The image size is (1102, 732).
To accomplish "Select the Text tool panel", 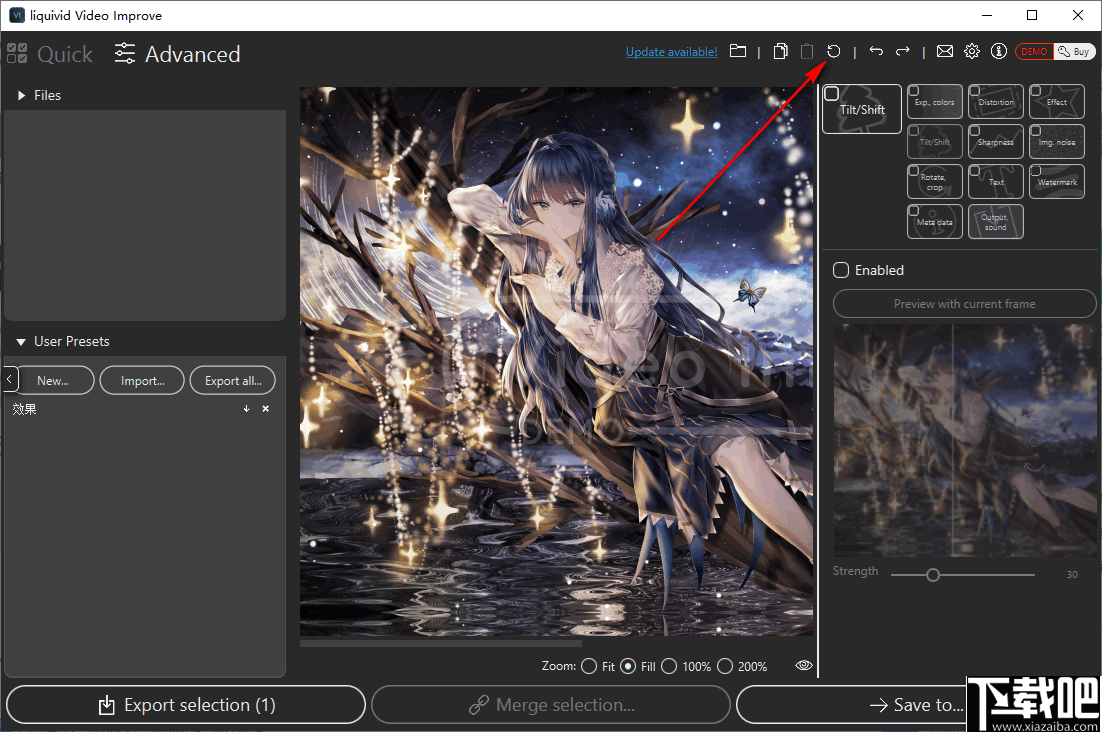I will tap(995, 181).
